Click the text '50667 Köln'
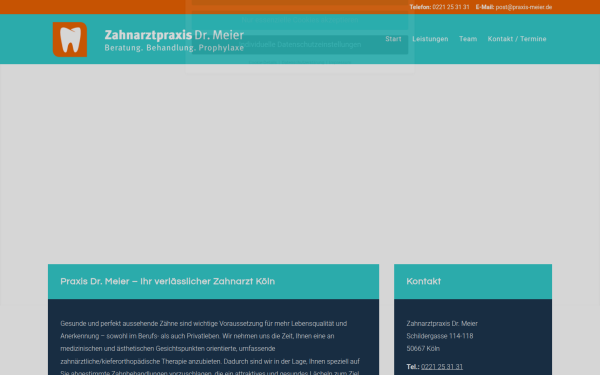 [423, 349]
